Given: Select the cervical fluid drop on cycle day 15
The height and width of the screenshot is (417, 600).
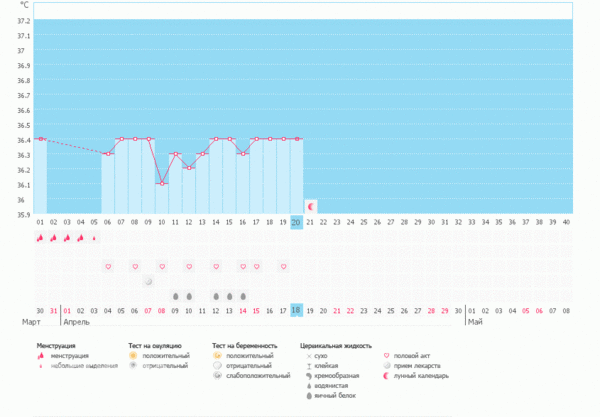Looking at the screenshot, I should (229, 296).
